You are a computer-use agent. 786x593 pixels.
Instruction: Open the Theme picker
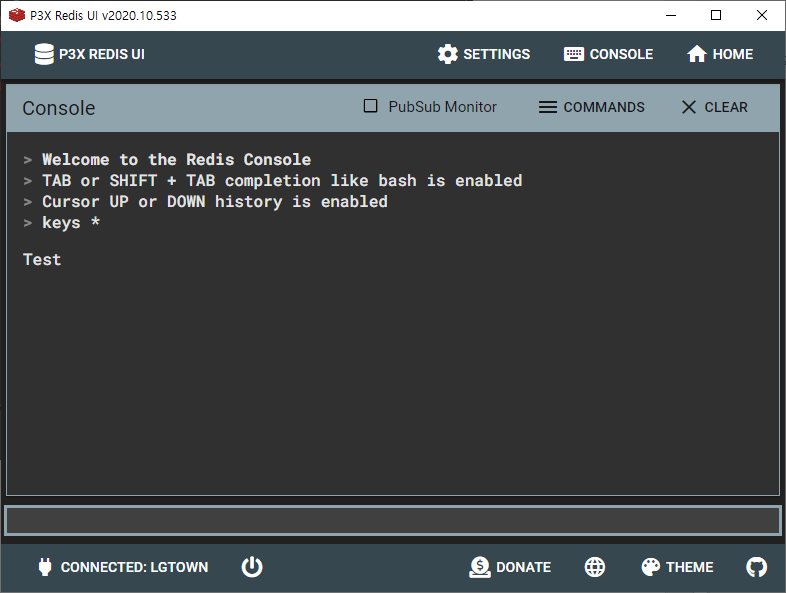[x=677, y=567]
